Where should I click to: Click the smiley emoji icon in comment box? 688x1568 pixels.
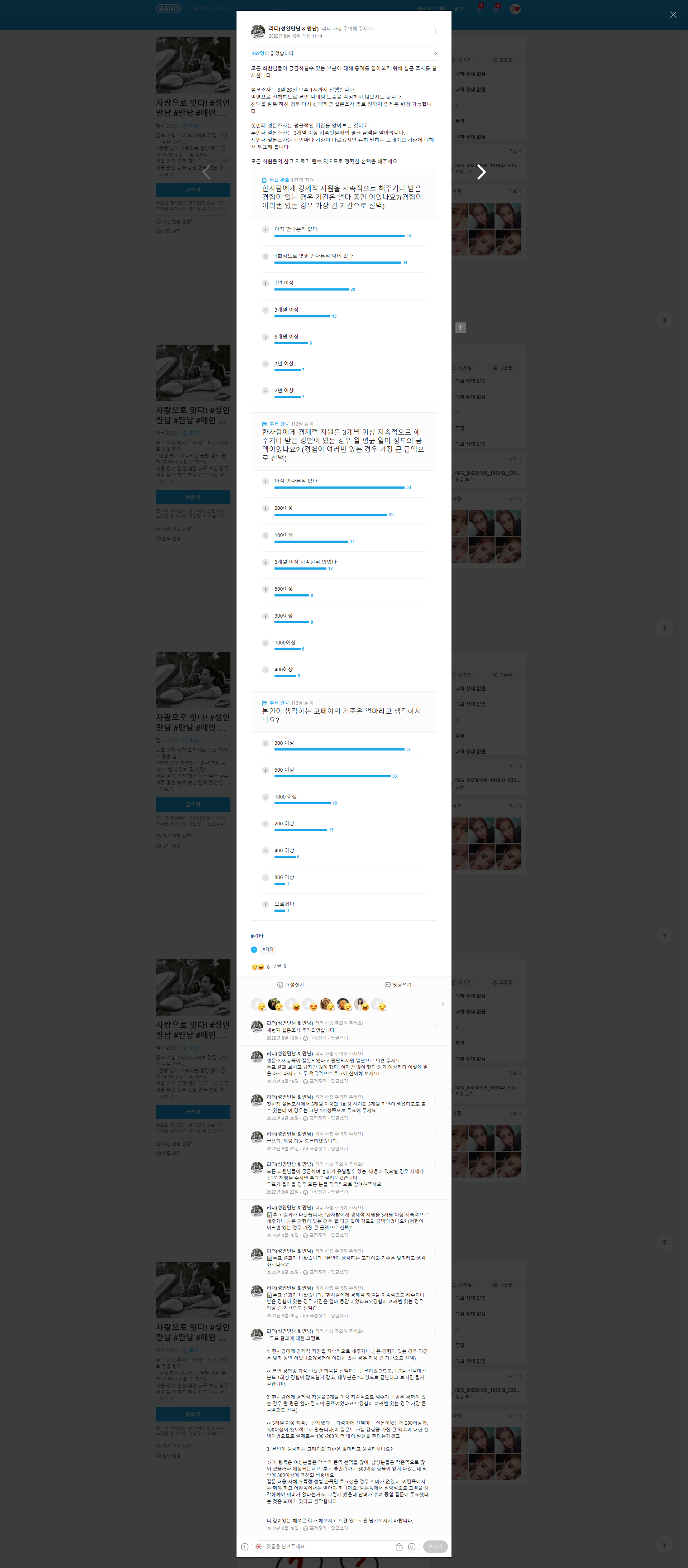(x=412, y=1547)
